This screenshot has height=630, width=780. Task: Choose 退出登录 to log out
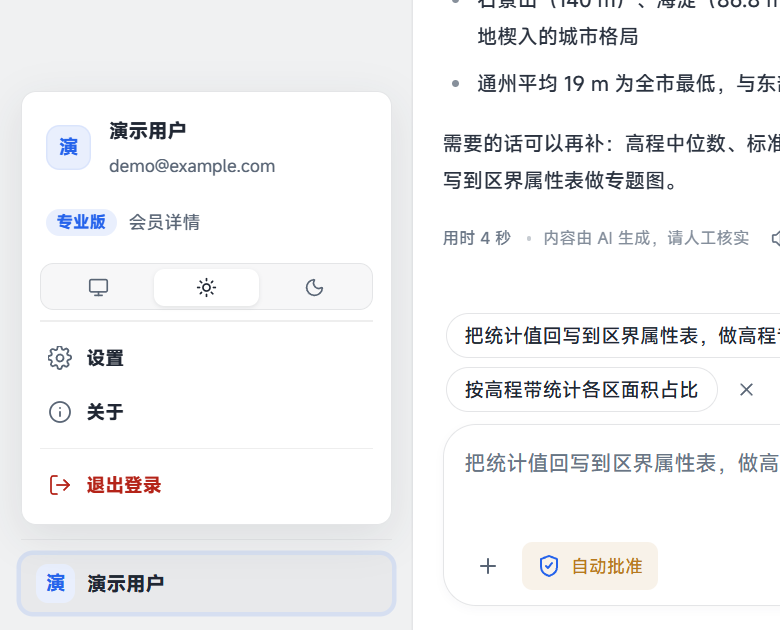tap(206, 485)
